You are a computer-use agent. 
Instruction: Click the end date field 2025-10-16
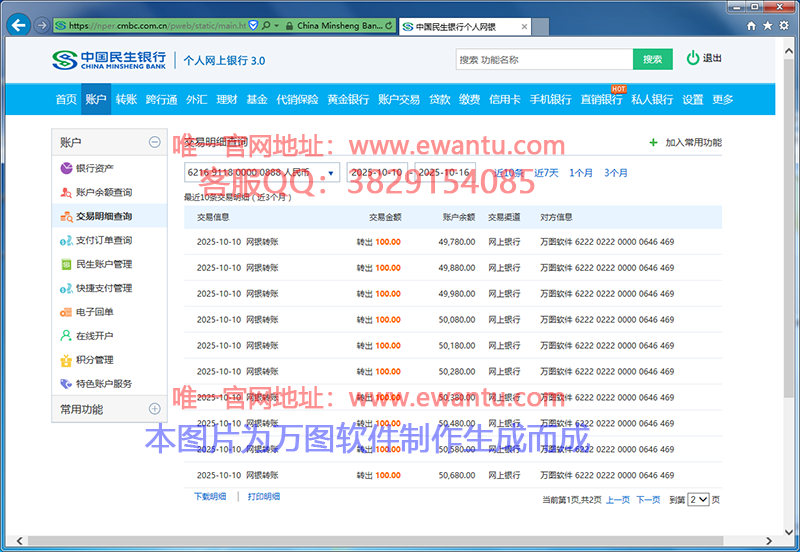445,172
